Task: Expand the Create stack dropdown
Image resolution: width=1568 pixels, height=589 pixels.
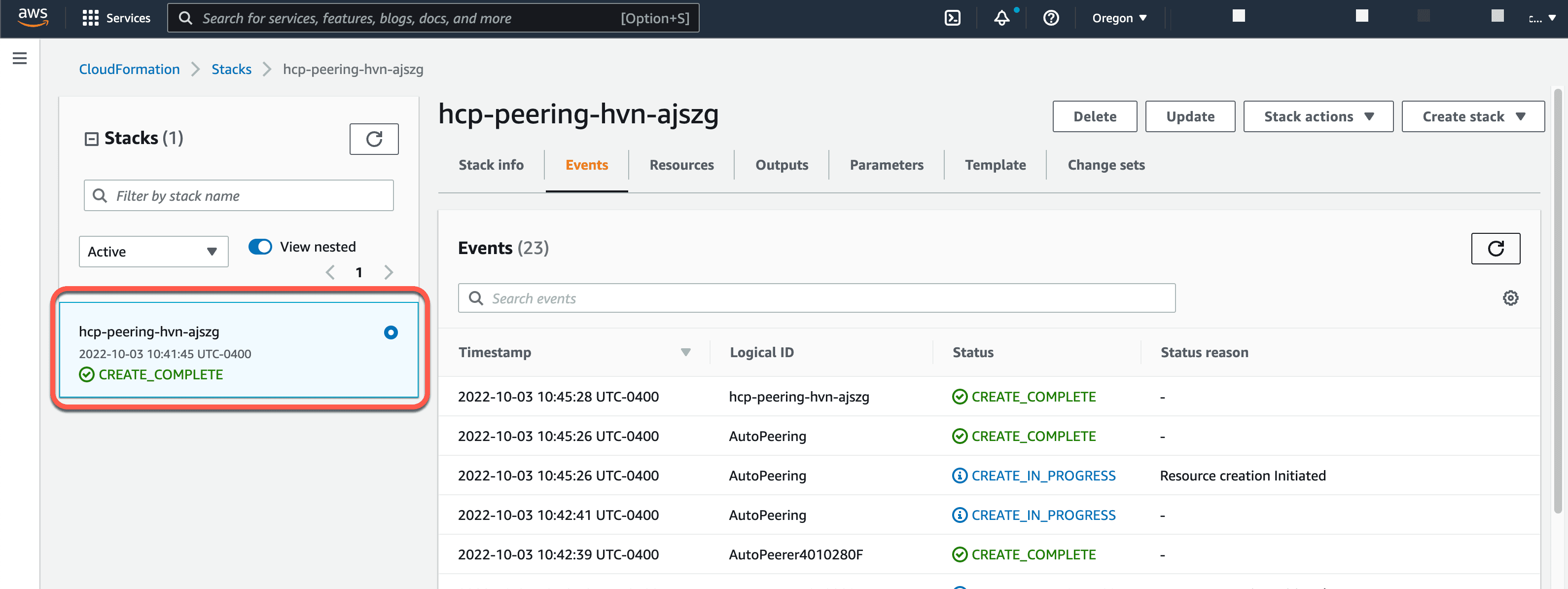Action: (x=1472, y=116)
